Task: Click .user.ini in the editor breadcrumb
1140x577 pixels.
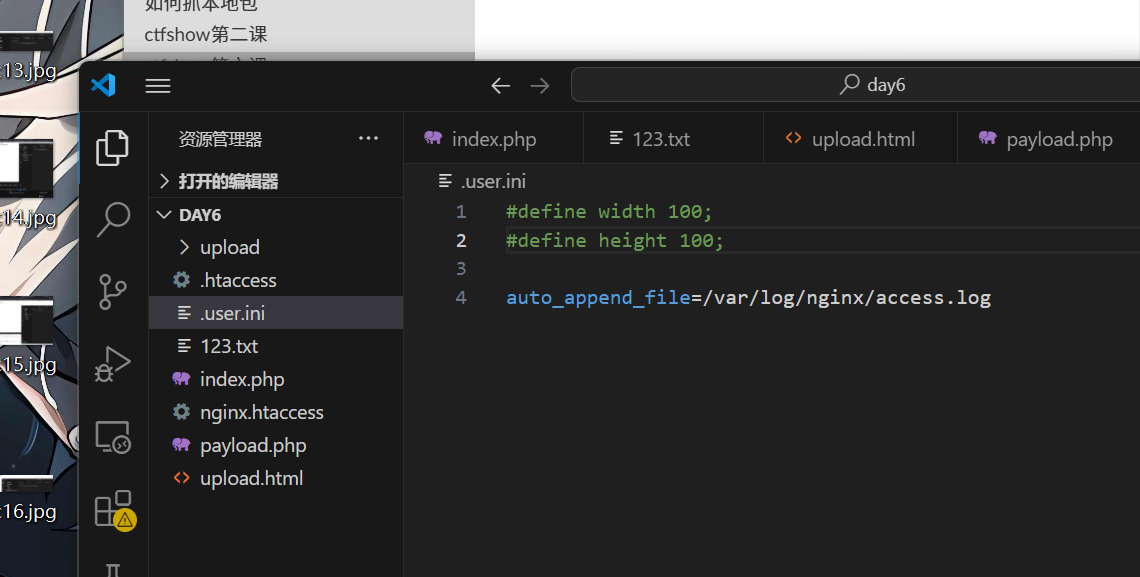Action: (x=492, y=181)
